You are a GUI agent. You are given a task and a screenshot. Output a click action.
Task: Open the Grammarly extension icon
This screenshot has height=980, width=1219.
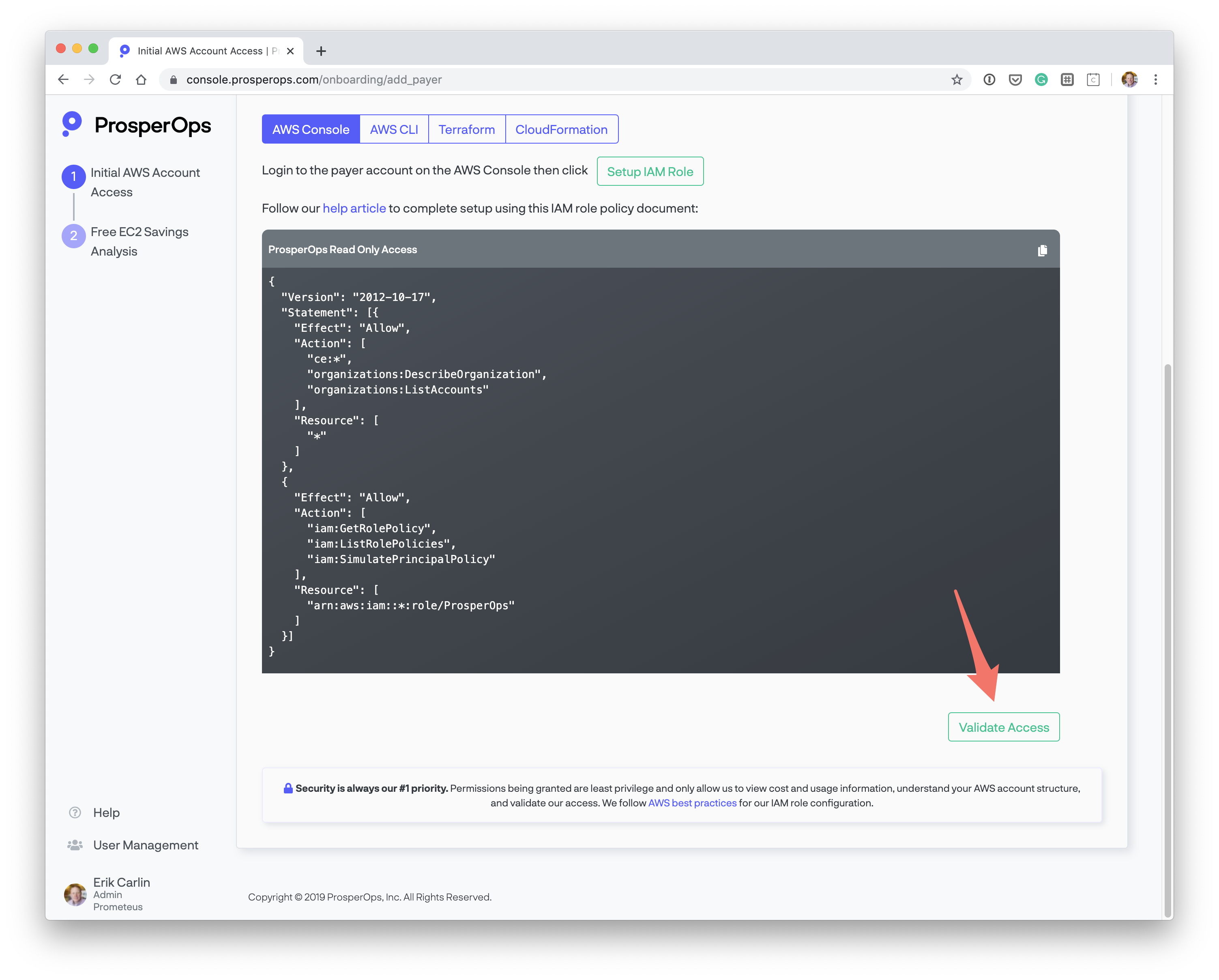tap(1041, 80)
